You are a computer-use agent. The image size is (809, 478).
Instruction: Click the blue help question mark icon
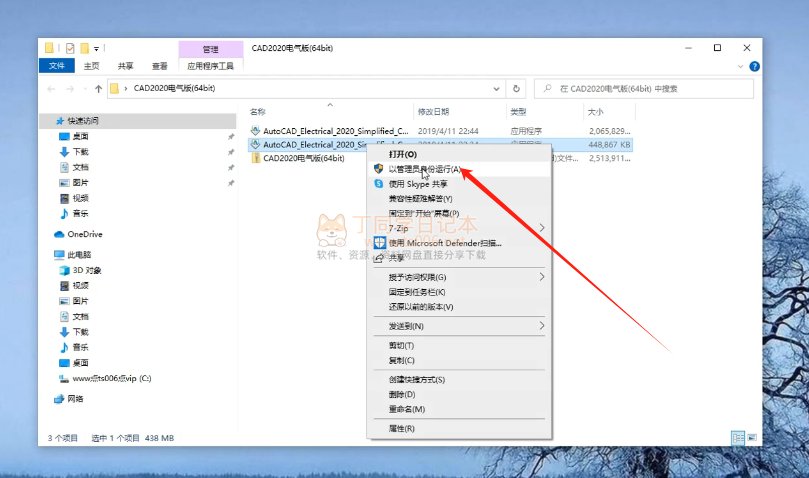(754, 67)
